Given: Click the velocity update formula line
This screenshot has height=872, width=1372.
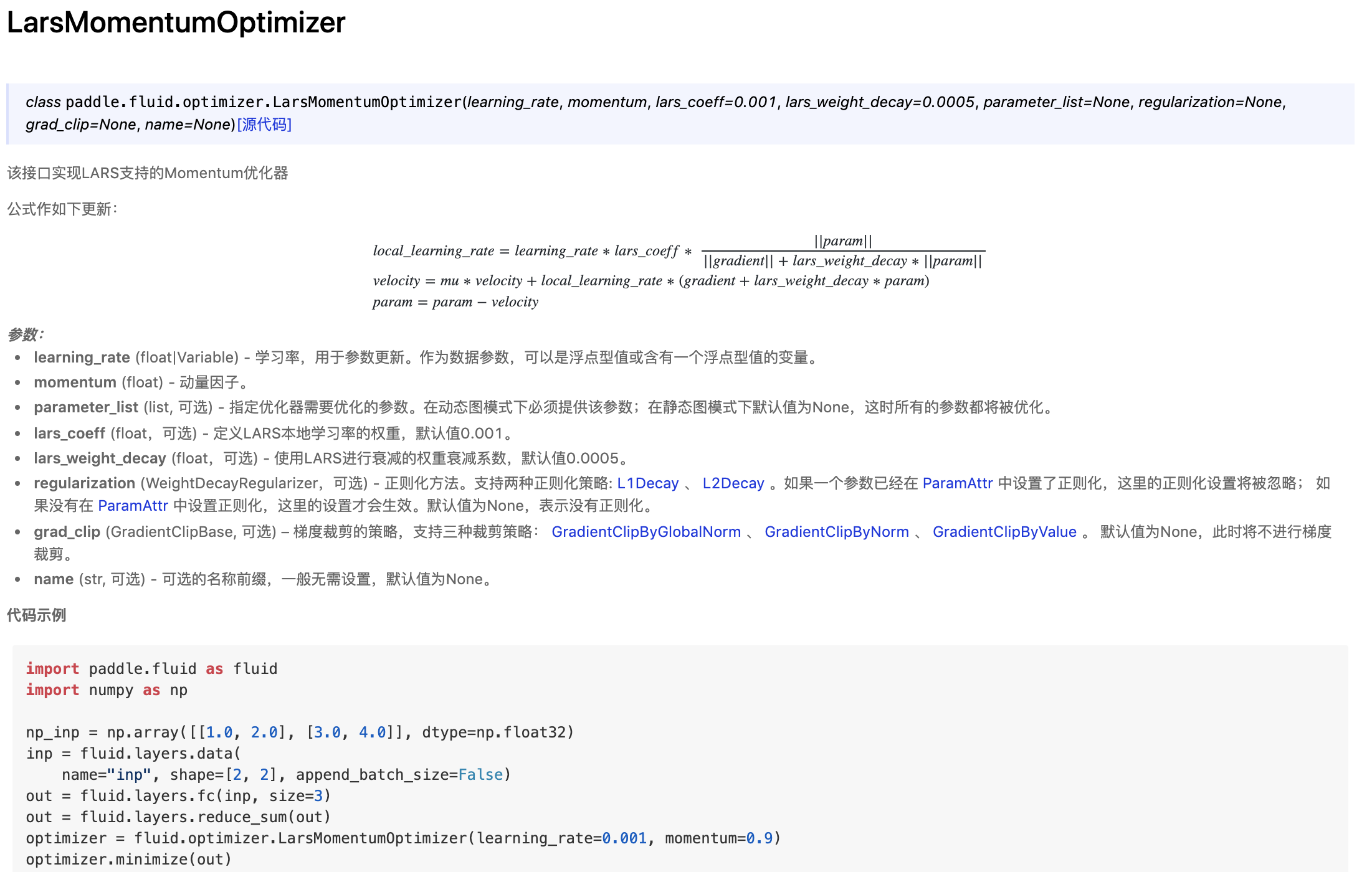Looking at the screenshot, I should coord(650,281).
